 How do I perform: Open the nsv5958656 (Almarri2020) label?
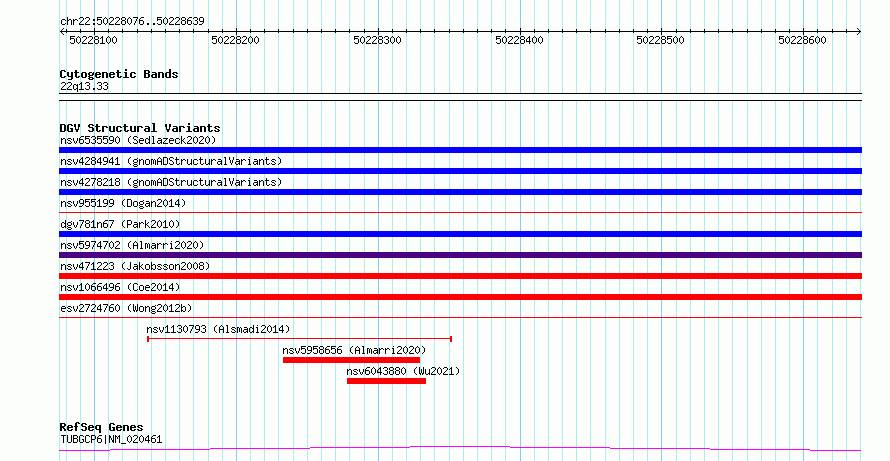354,350
